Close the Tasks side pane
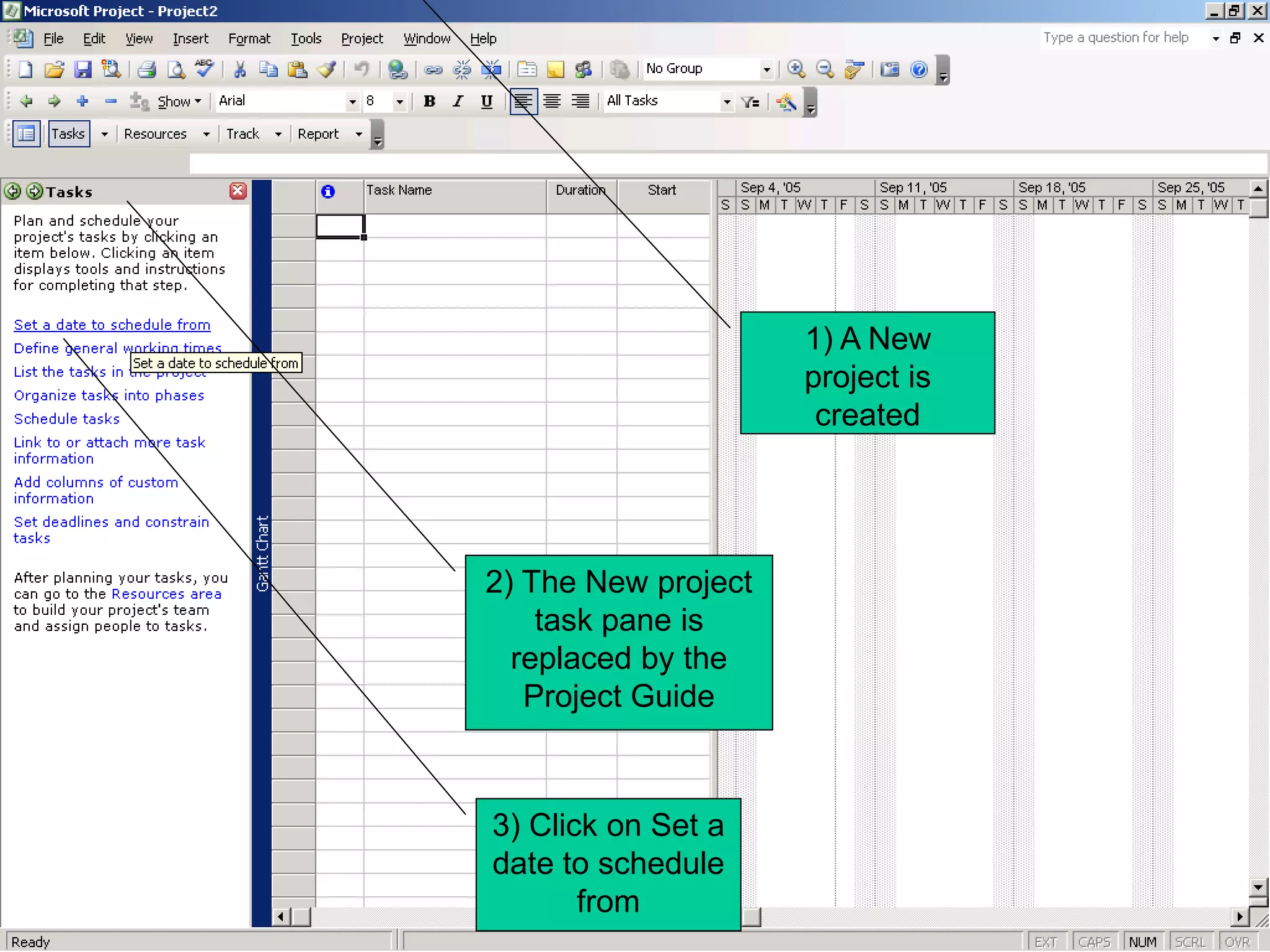Screen dimensions: 1270x952 (238, 191)
